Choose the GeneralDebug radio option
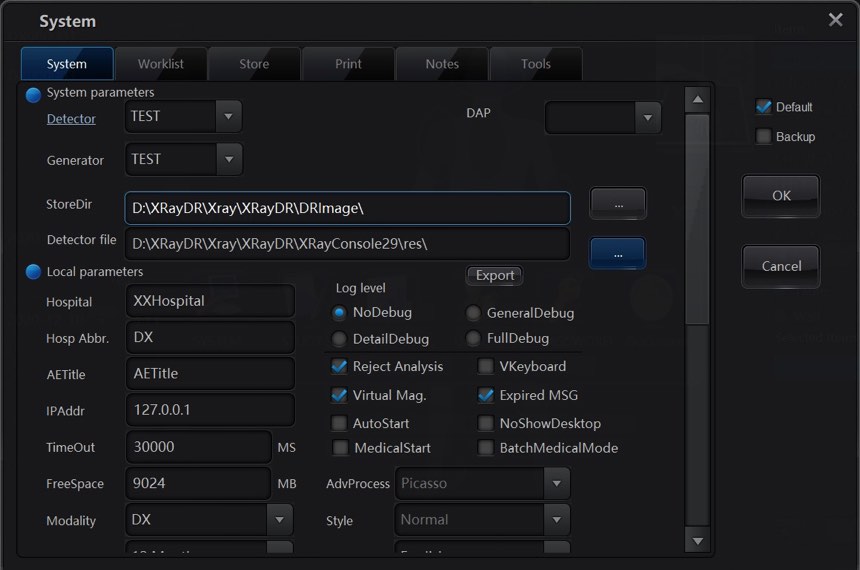The image size is (860, 570). [474, 313]
